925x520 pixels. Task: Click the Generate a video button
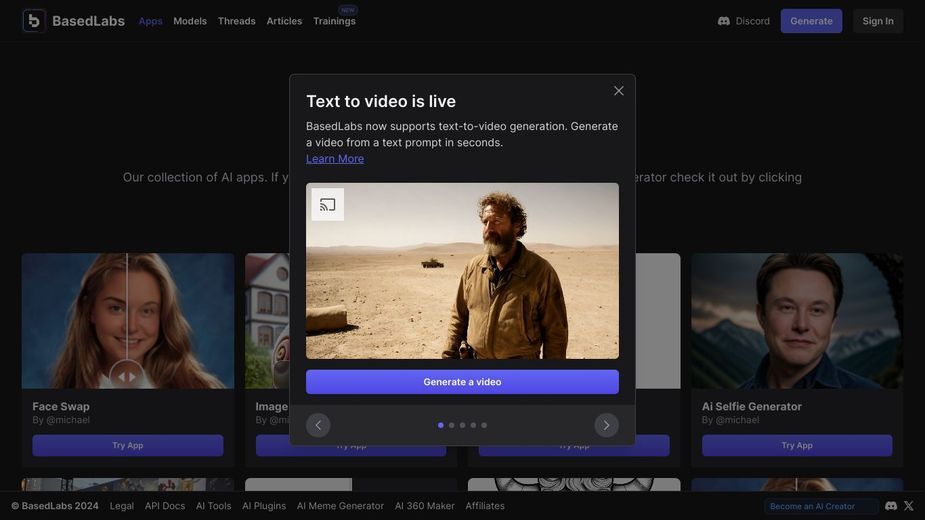point(462,382)
